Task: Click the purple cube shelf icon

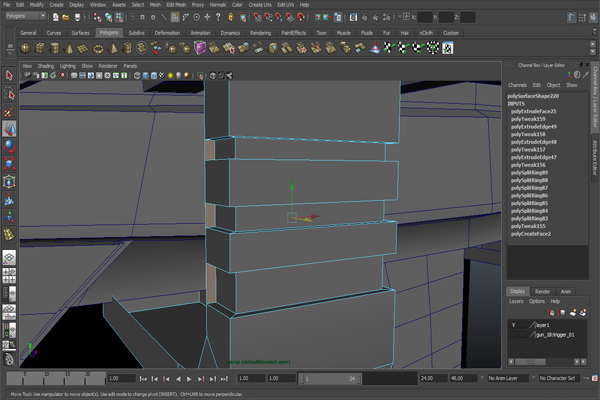Action: tap(200, 48)
